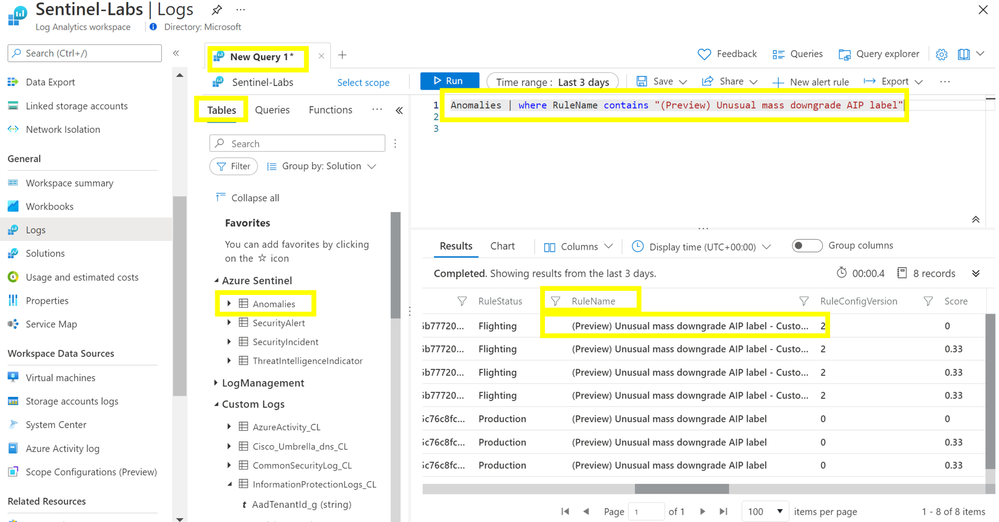Select the Cisco_Umbrella_dns_CL table
The width and height of the screenshot is (999, 522).
(300, 446)
